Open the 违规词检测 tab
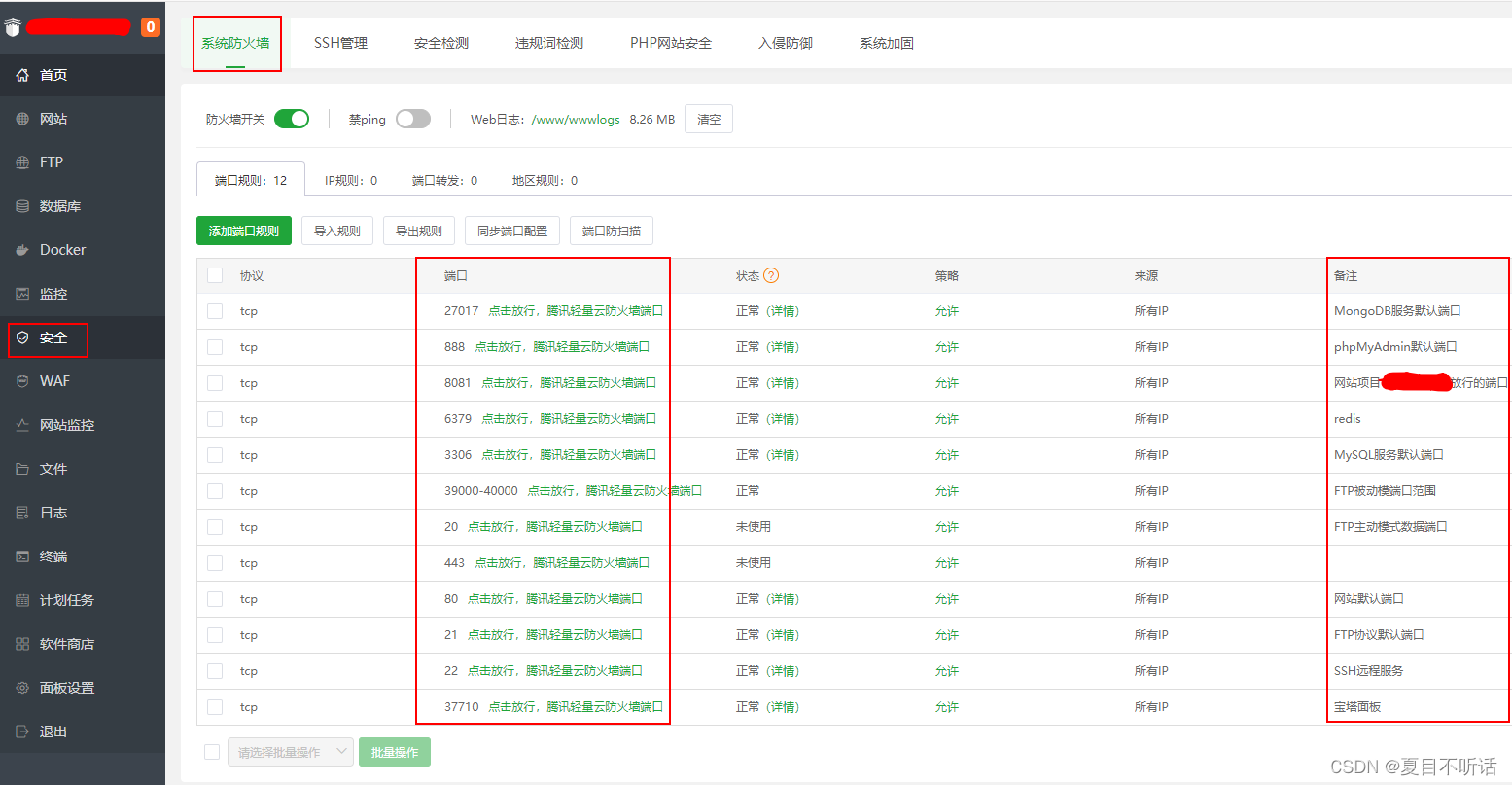The image size is (1512, 785). pyautogui.click(x=549, y=43)
